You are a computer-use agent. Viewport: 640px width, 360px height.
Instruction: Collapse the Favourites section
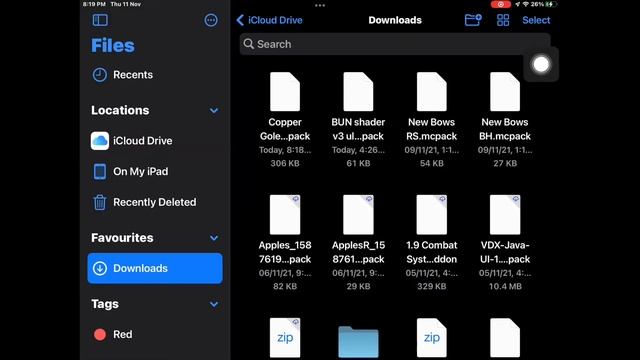click(x=214, y=238)
